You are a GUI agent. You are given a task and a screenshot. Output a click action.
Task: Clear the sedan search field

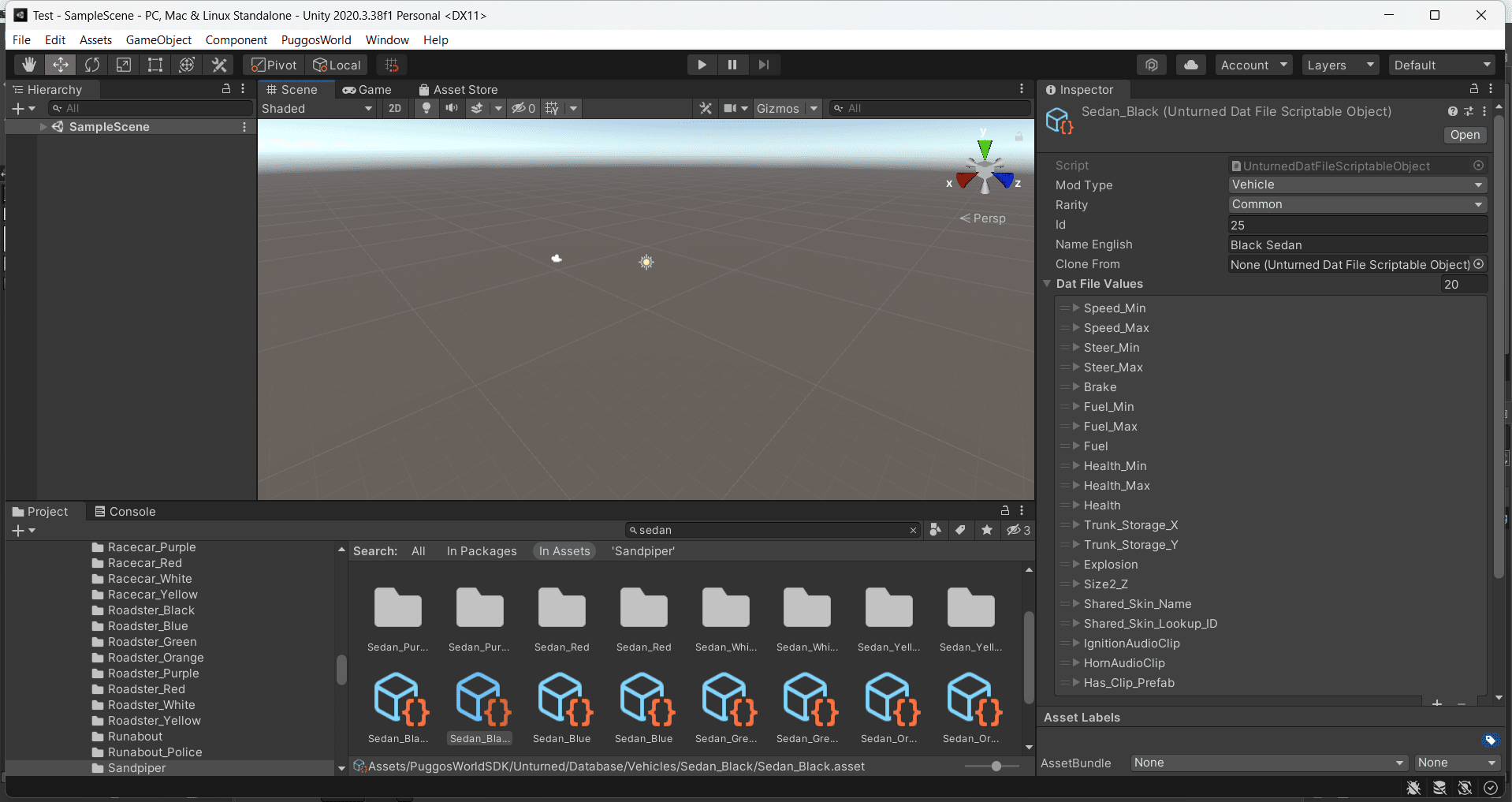[913, 530]
